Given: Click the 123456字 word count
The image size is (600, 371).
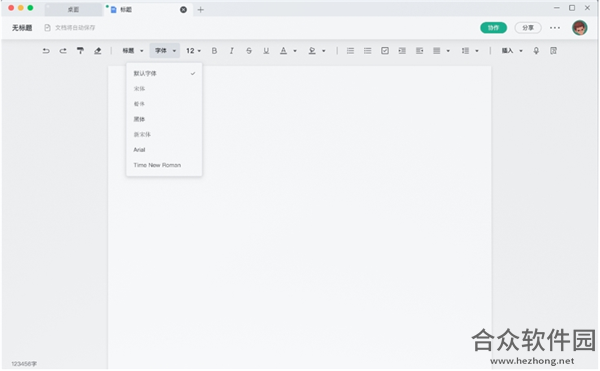Looking at the screenshot, I should [x=24, y=364].
